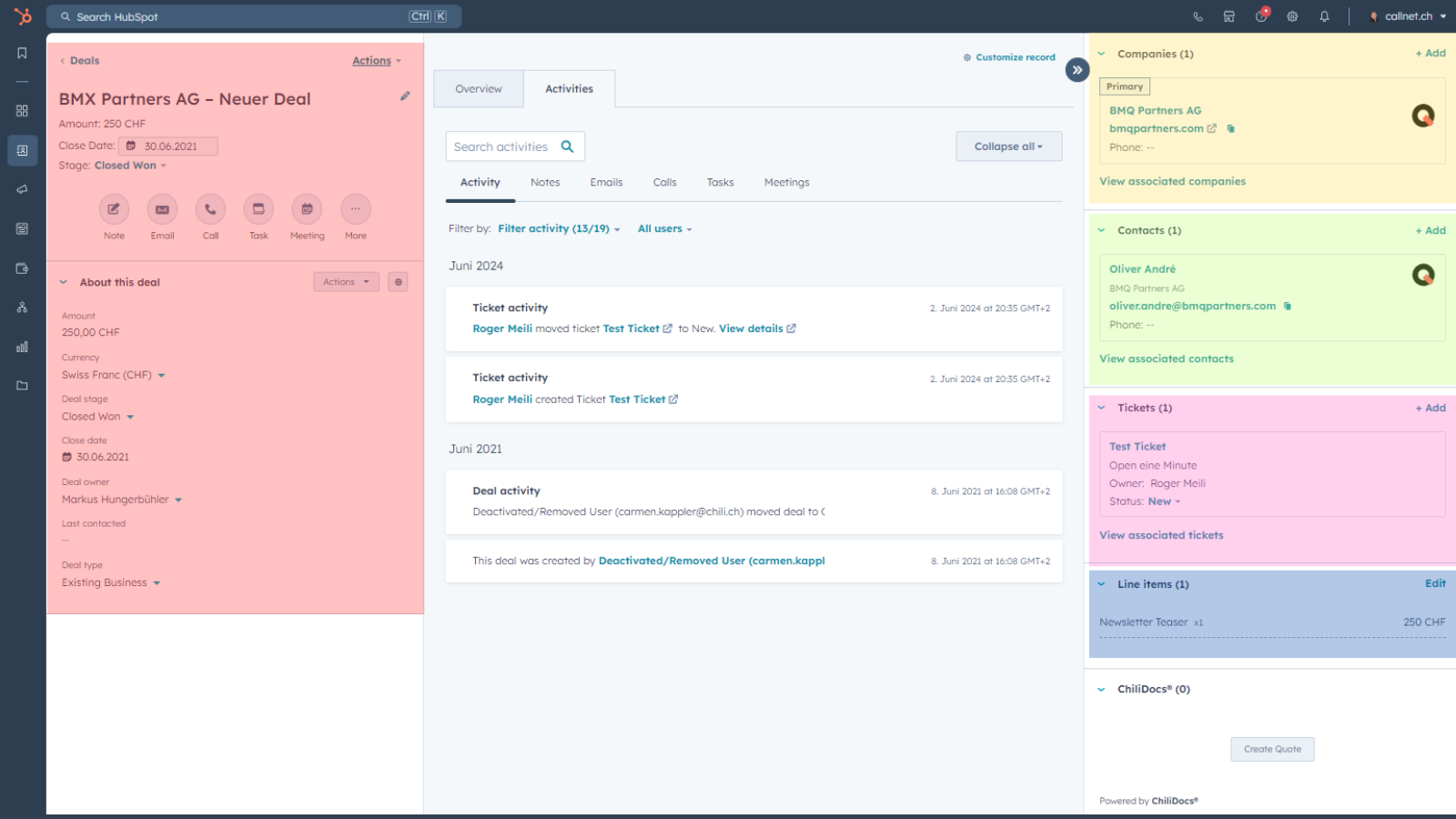The height and width of the screenshot is (819, 1456).
Task: Open View associated companies link
Action: click(1172, 182)
